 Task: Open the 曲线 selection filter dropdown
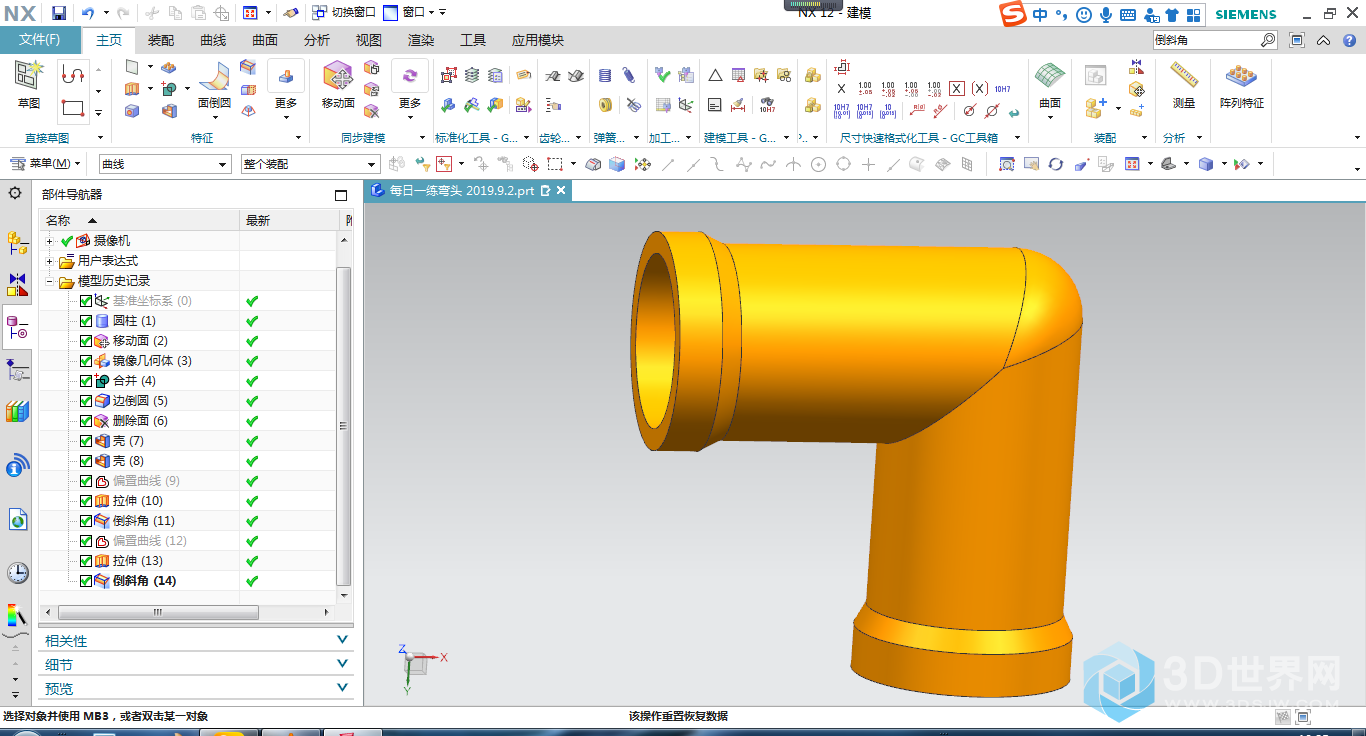pyautogui.click(x=165, y=164)
